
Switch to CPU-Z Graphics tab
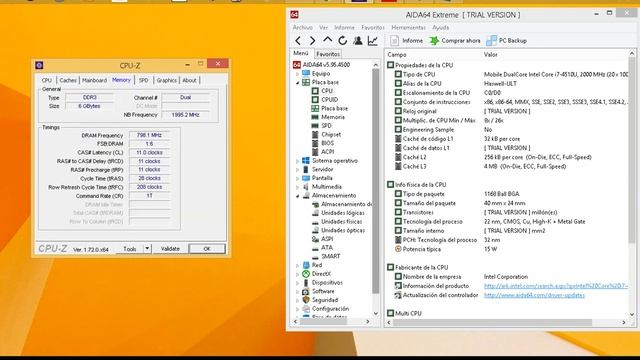pyautogui.click(x=167, y=80)
